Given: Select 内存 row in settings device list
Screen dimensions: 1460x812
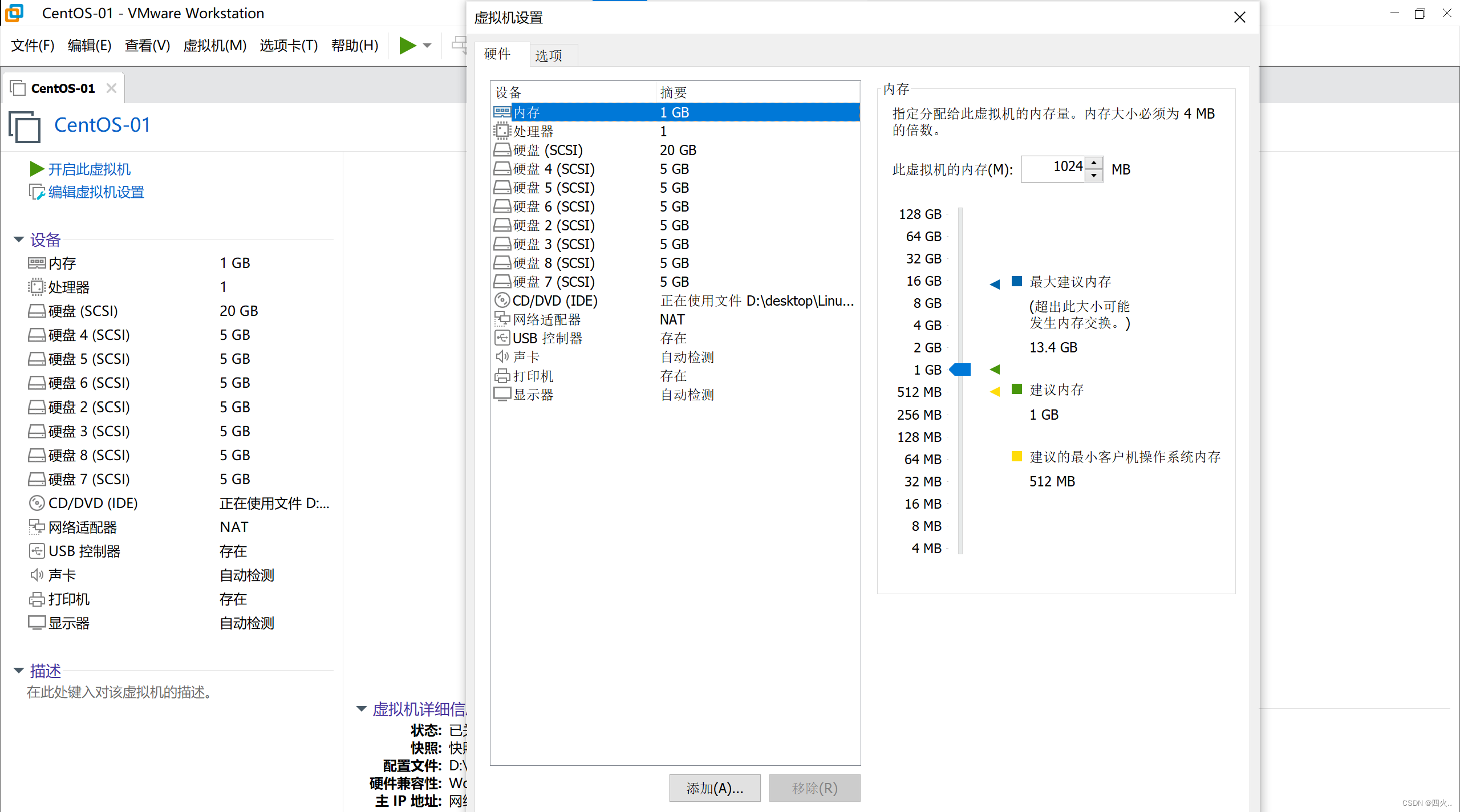Looking at the screenshot, I should [x=675, y=112].
